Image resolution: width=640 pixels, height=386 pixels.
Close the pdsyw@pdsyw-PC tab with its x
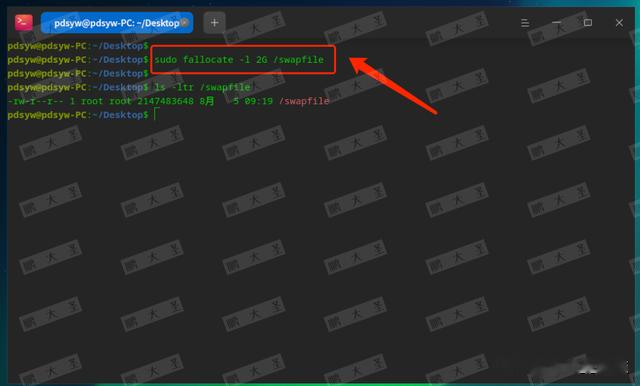click(184, 23)
